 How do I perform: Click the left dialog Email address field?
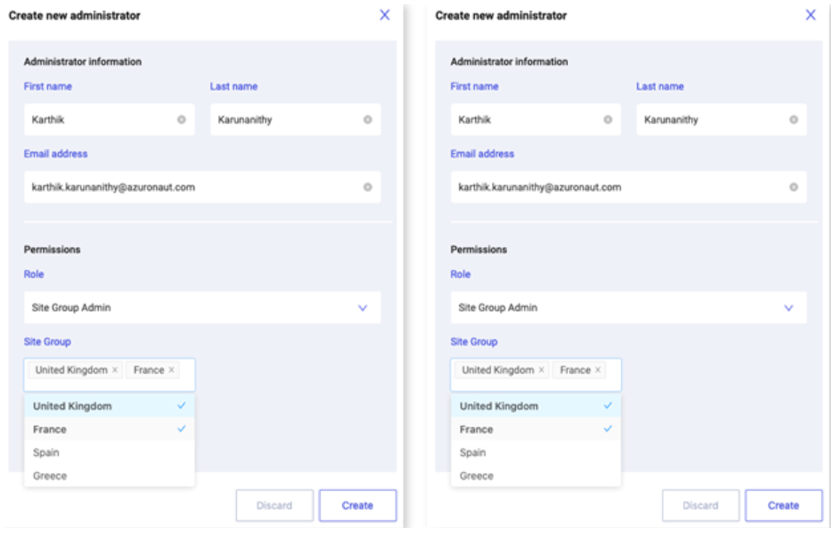coord(202,187)
